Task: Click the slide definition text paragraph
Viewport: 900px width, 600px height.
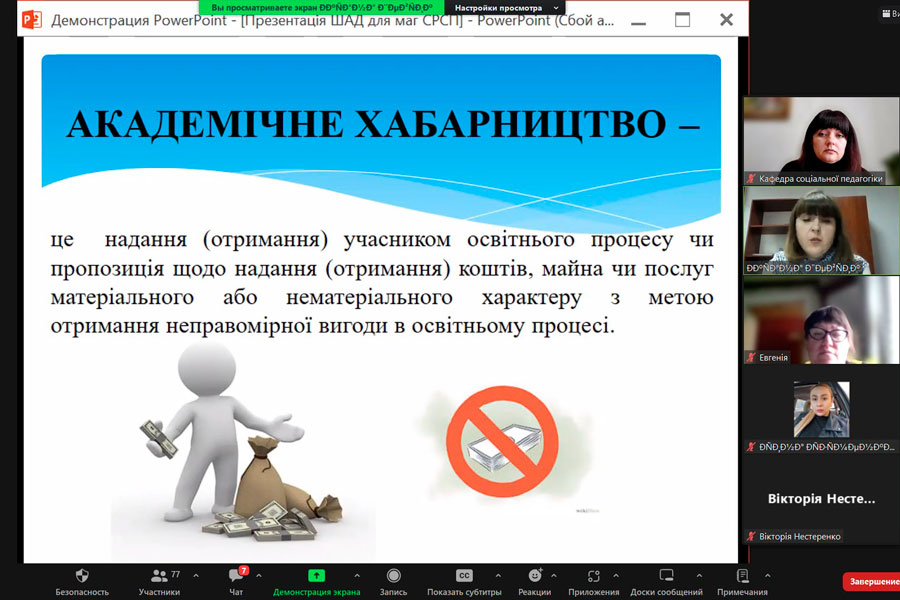Action: [382, 282]
